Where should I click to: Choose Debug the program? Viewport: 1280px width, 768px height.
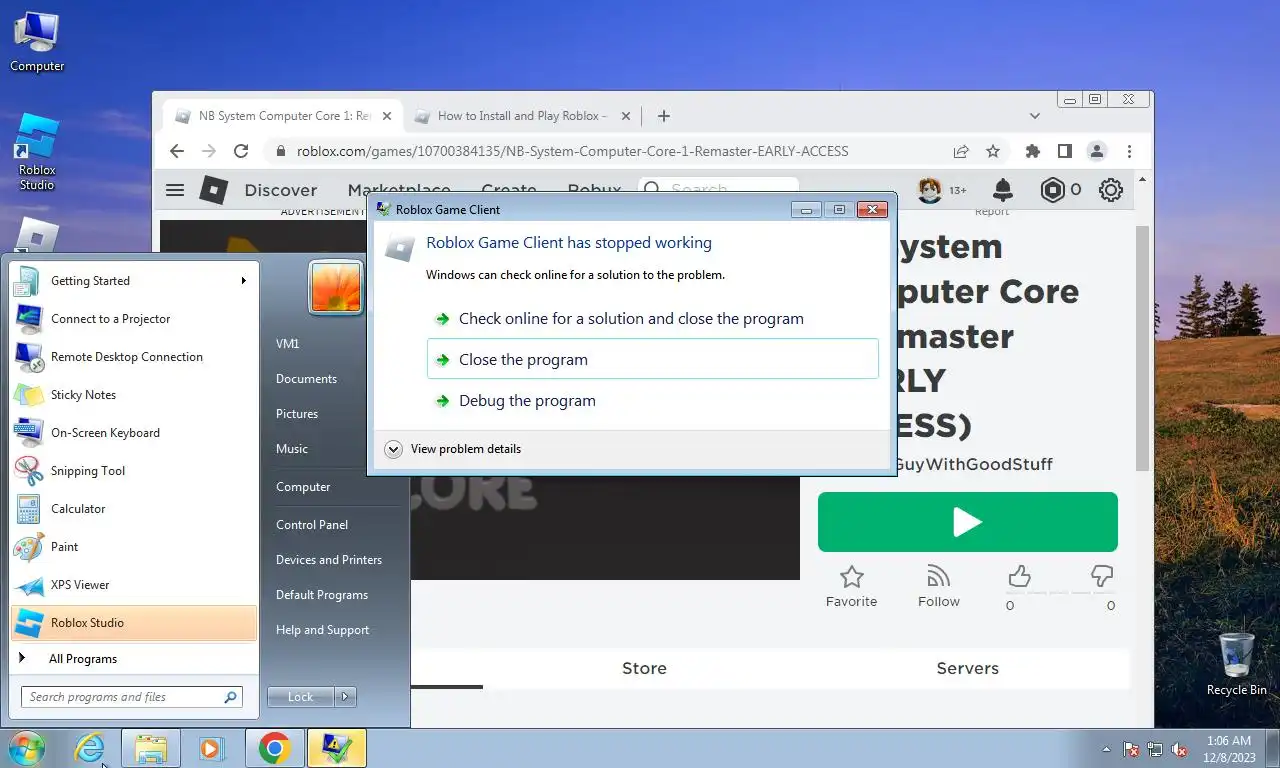pos(652,401)
